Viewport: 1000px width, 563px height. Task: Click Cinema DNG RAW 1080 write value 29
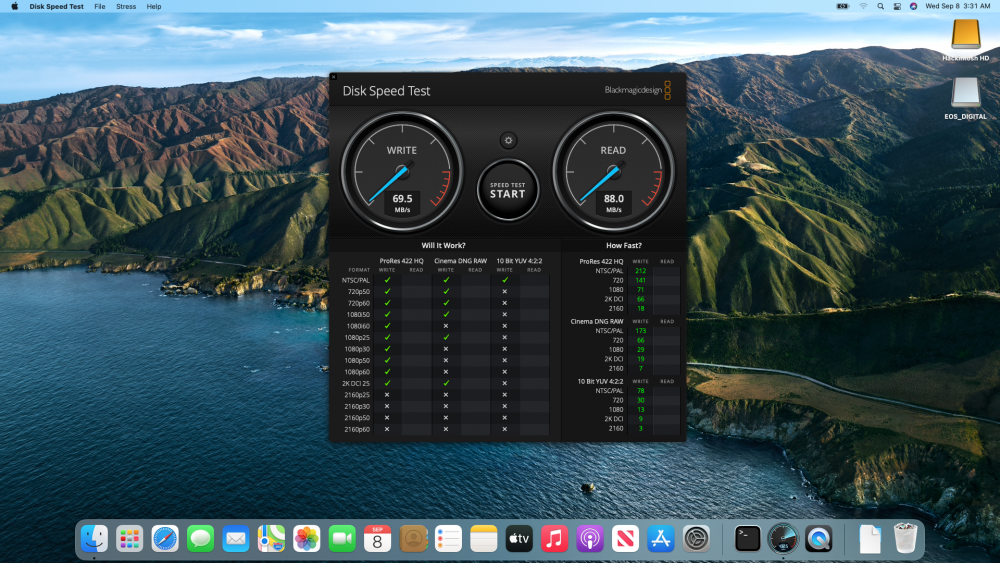click(x=640, y=349)
